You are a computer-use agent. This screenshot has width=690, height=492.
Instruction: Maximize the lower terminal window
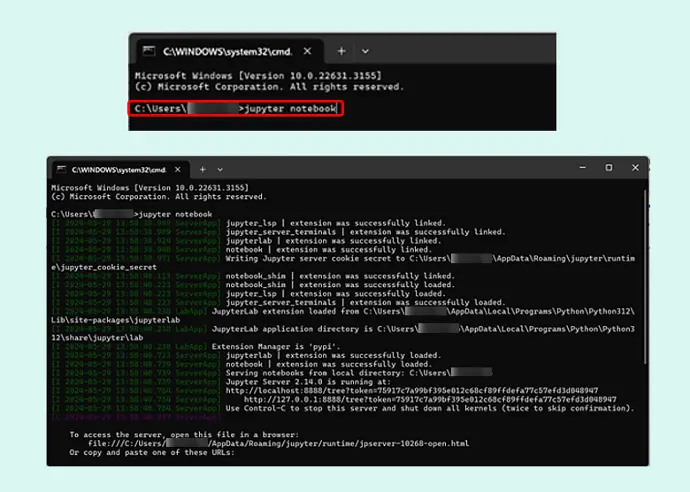pos(609,168)
